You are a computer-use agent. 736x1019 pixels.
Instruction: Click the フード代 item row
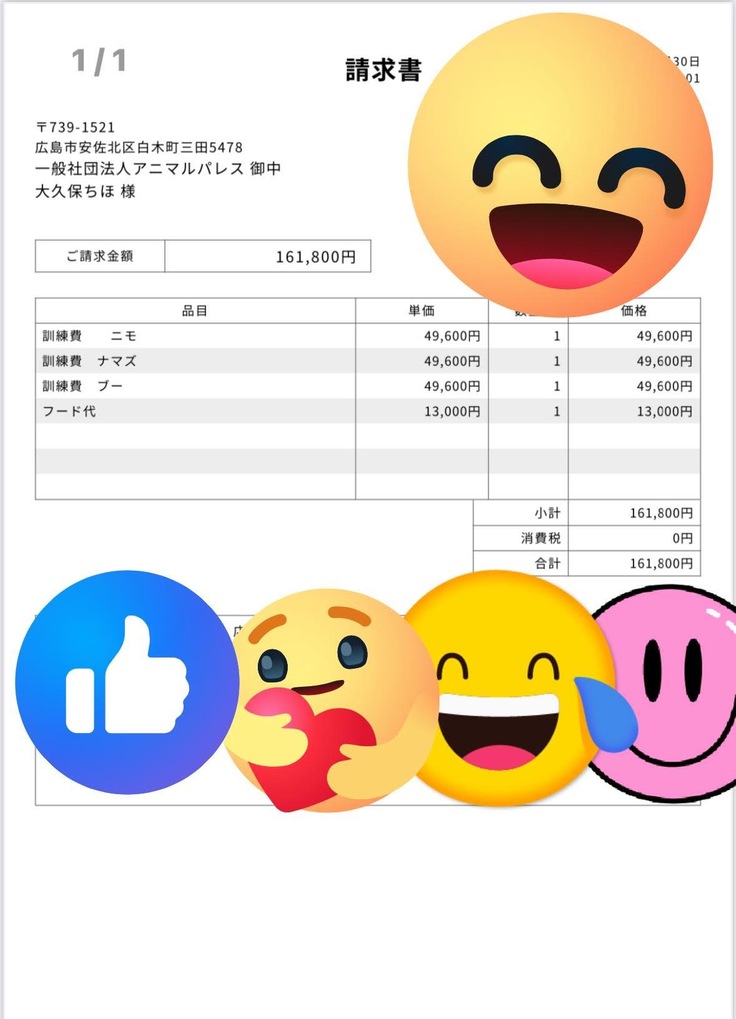(x=69, y=411)
